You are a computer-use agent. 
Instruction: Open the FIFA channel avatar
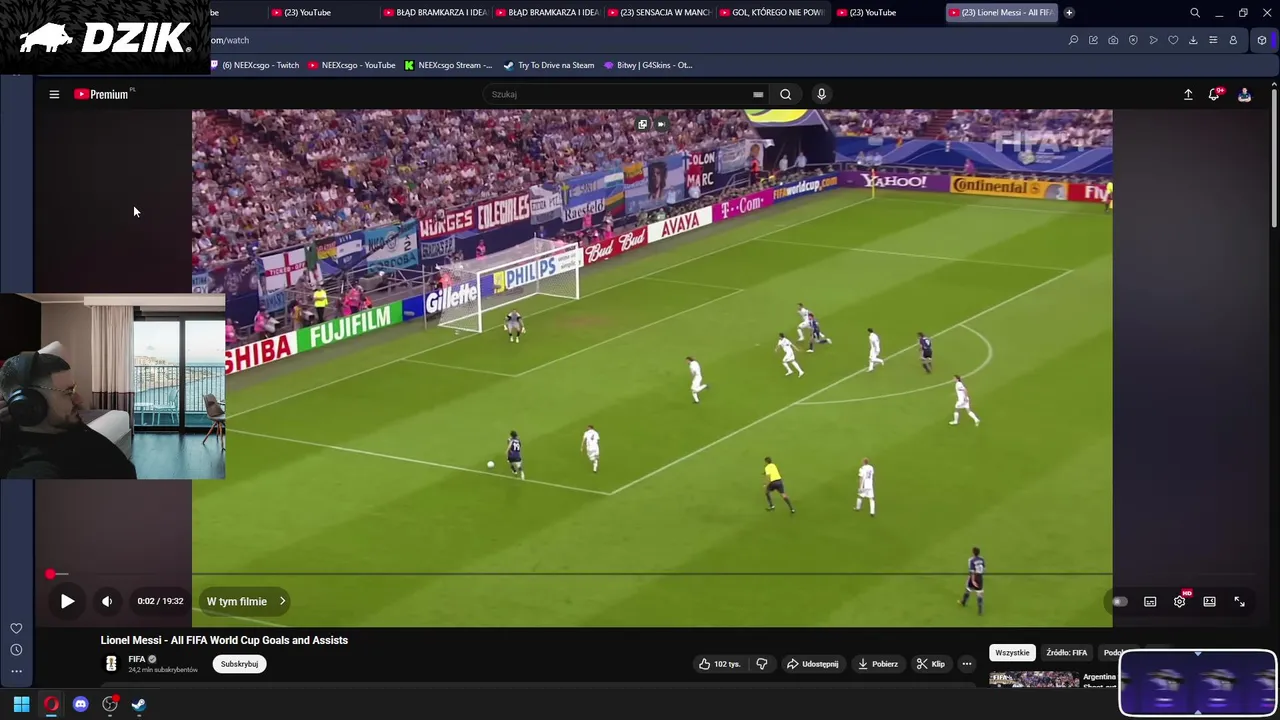[x=111, y=663]
